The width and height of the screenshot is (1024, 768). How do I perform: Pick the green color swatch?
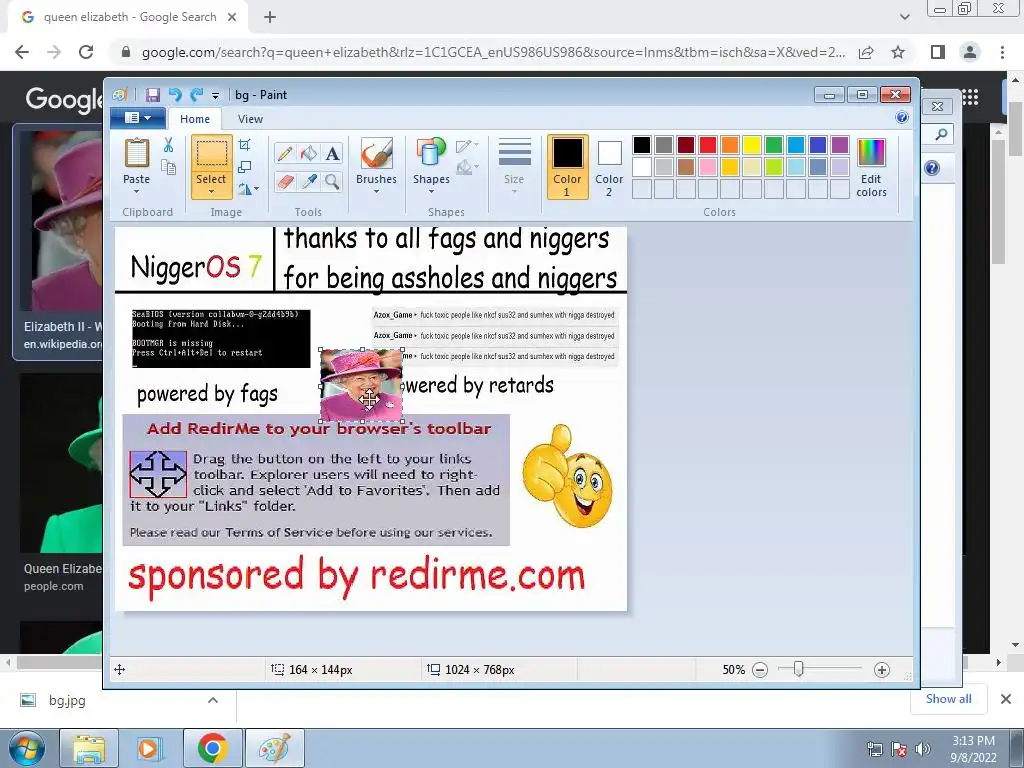tap(774, 145)
